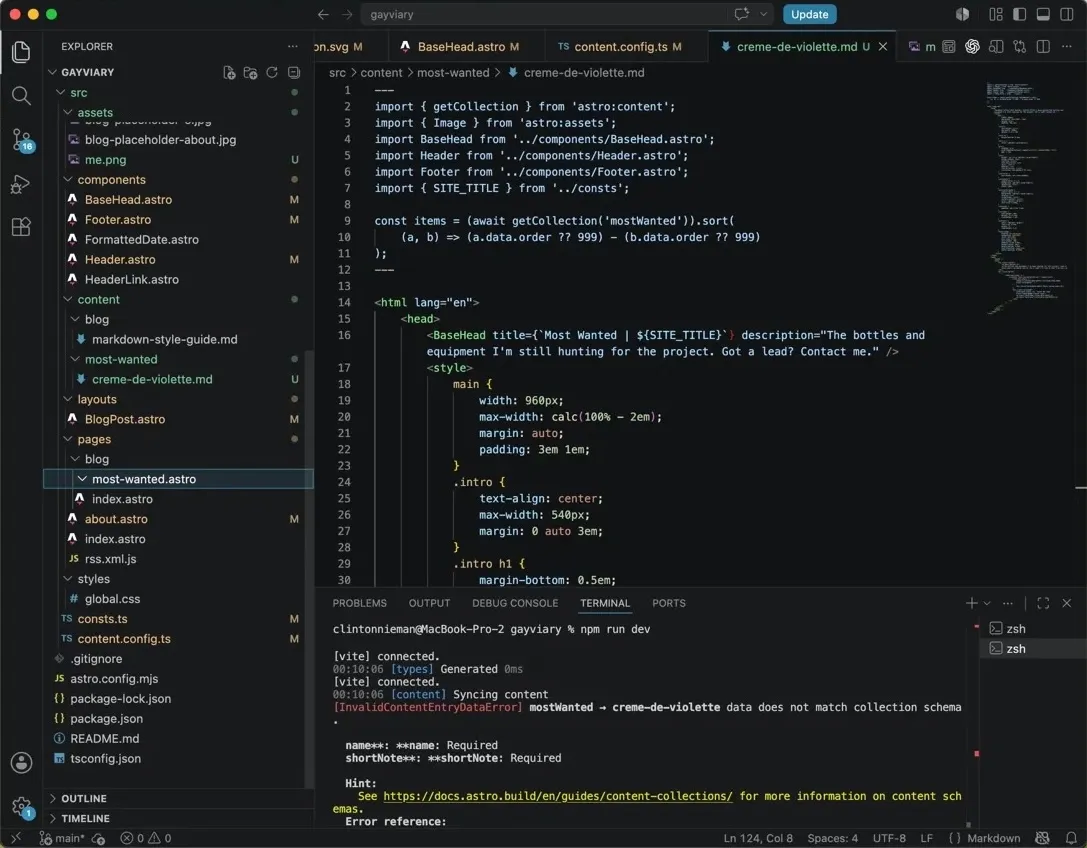Click Spaces: 4 indentation setting
Screen dimensions: 1087x848
click(x=833, y=838)
